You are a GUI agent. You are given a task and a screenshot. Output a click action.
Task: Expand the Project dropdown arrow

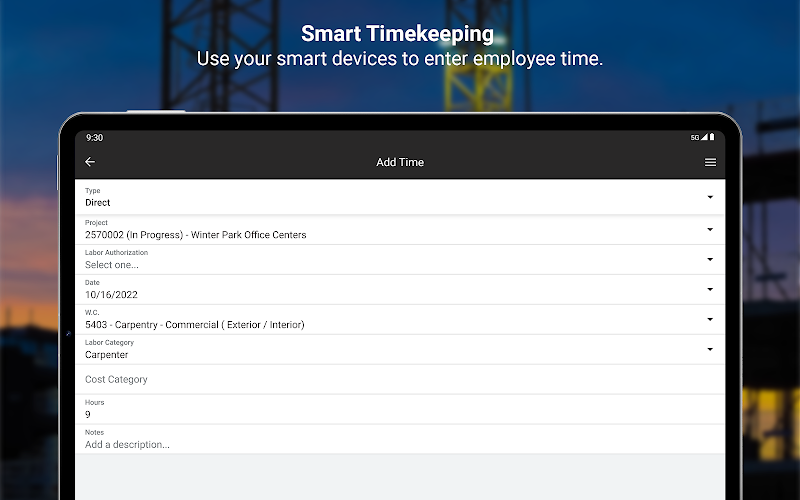[710, 230]
